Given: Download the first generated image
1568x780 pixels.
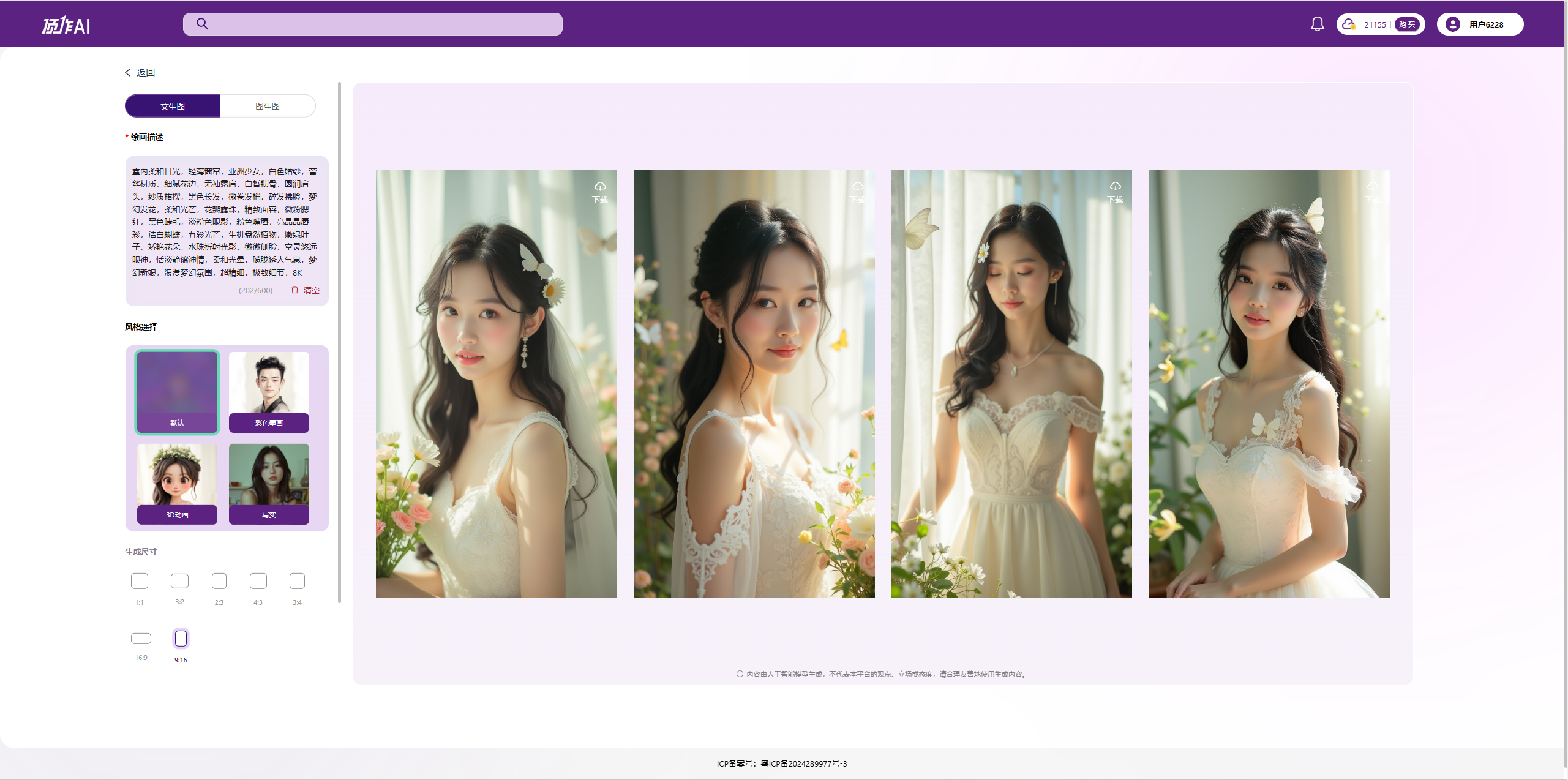Looking at the screenshot, I should (x=599, y=192).
